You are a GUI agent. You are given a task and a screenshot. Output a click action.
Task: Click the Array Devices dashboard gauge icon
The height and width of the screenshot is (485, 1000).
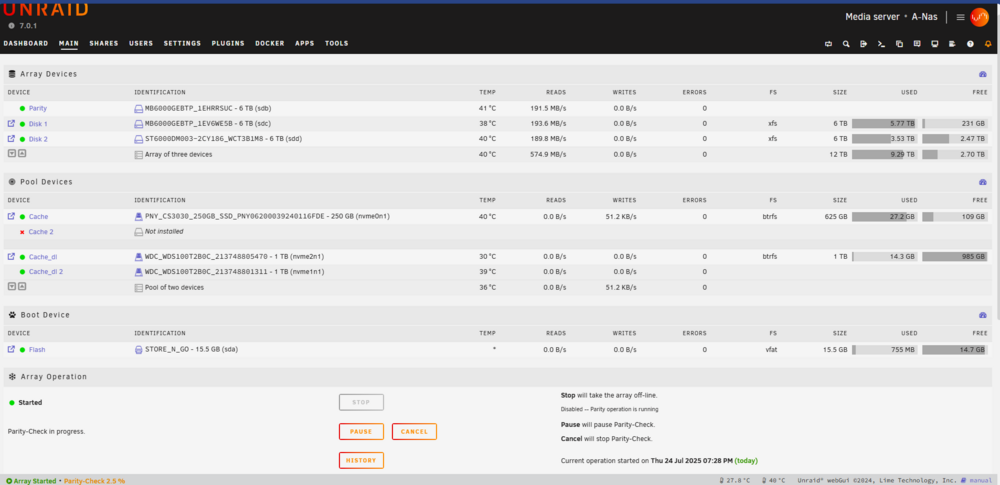(983, 74)
